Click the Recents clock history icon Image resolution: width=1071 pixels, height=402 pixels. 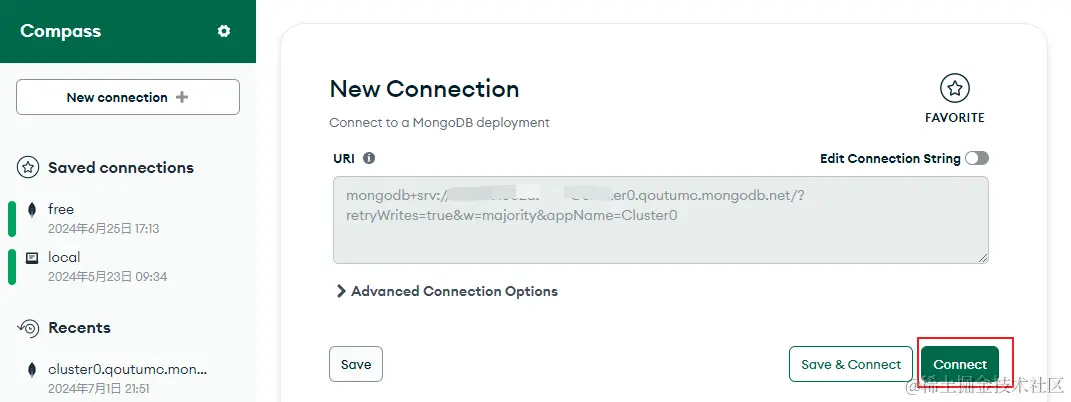tap(28, 328)
